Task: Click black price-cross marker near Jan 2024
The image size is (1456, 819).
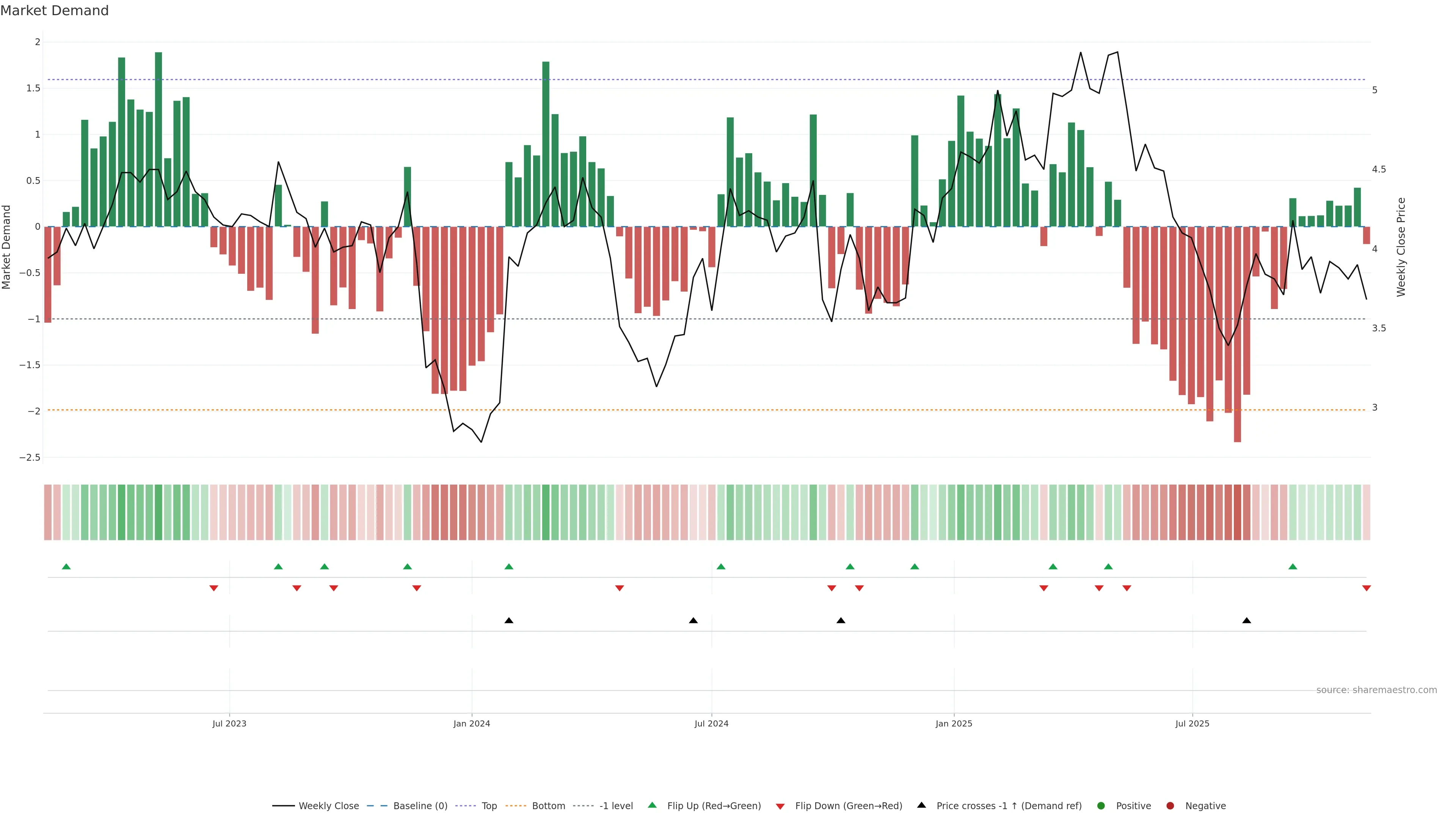Action: point(509,621)
